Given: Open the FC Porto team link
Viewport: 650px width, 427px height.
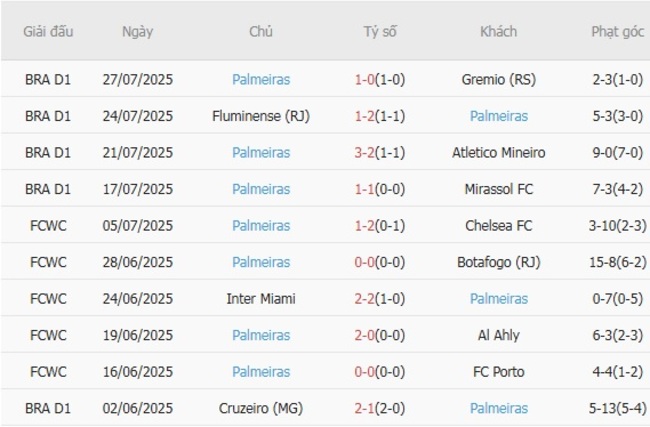Looking at the screenshot, I should click(498, 372).
